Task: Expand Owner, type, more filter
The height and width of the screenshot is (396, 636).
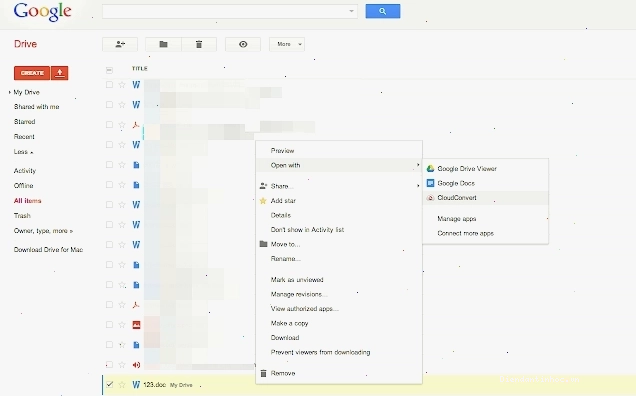Action: 43,231
